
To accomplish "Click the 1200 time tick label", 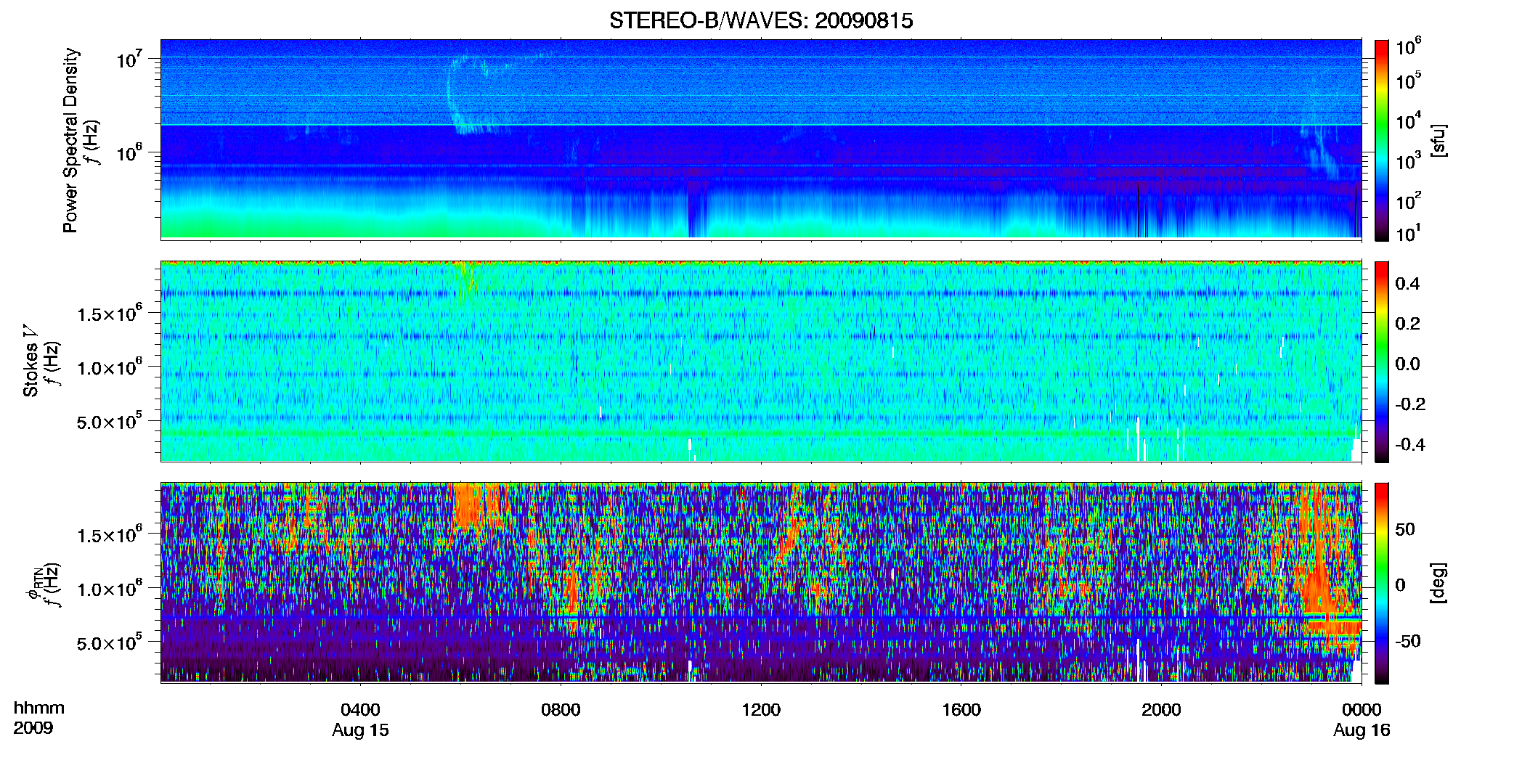I will pyautogui.click(x=761, y=710).
